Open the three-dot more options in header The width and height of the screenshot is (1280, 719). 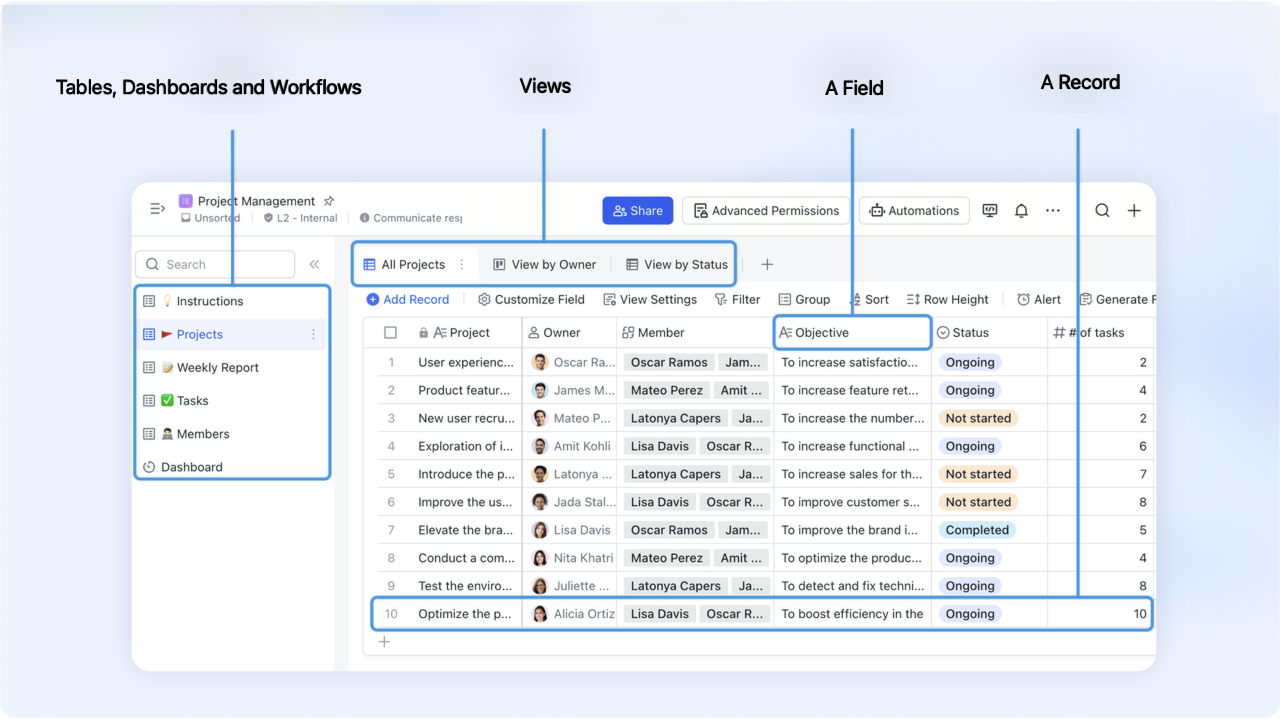(x=1053, y=211)
